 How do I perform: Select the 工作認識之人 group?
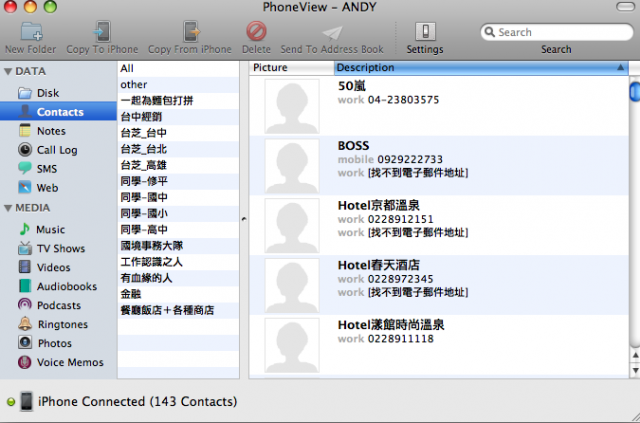point(178,262)
